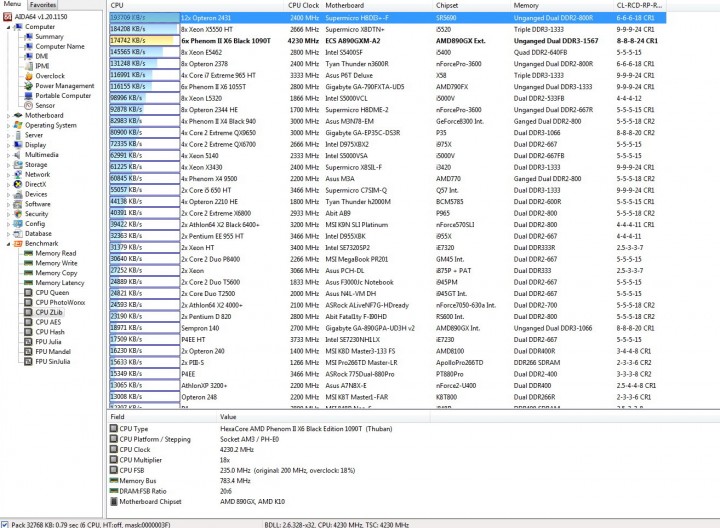Sort by the Chipset column header
The width and height of the screenshot is (720, 528).
click(472, 6)
